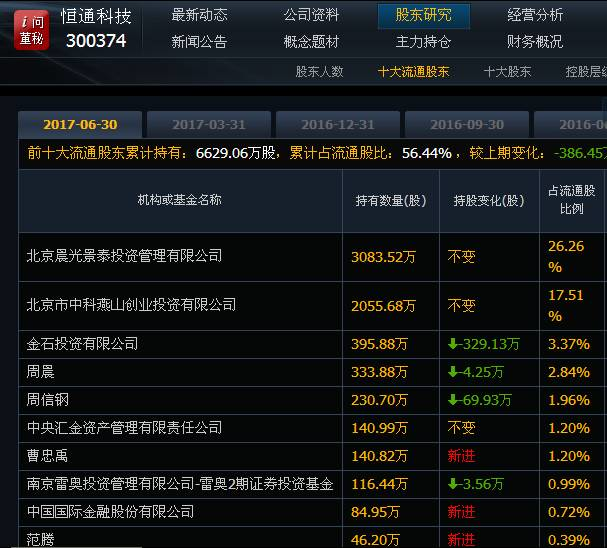The height and width of the screenshot is (548, 607).
Task: Click holding value 2055.68万
Action: tap(383, 306)
